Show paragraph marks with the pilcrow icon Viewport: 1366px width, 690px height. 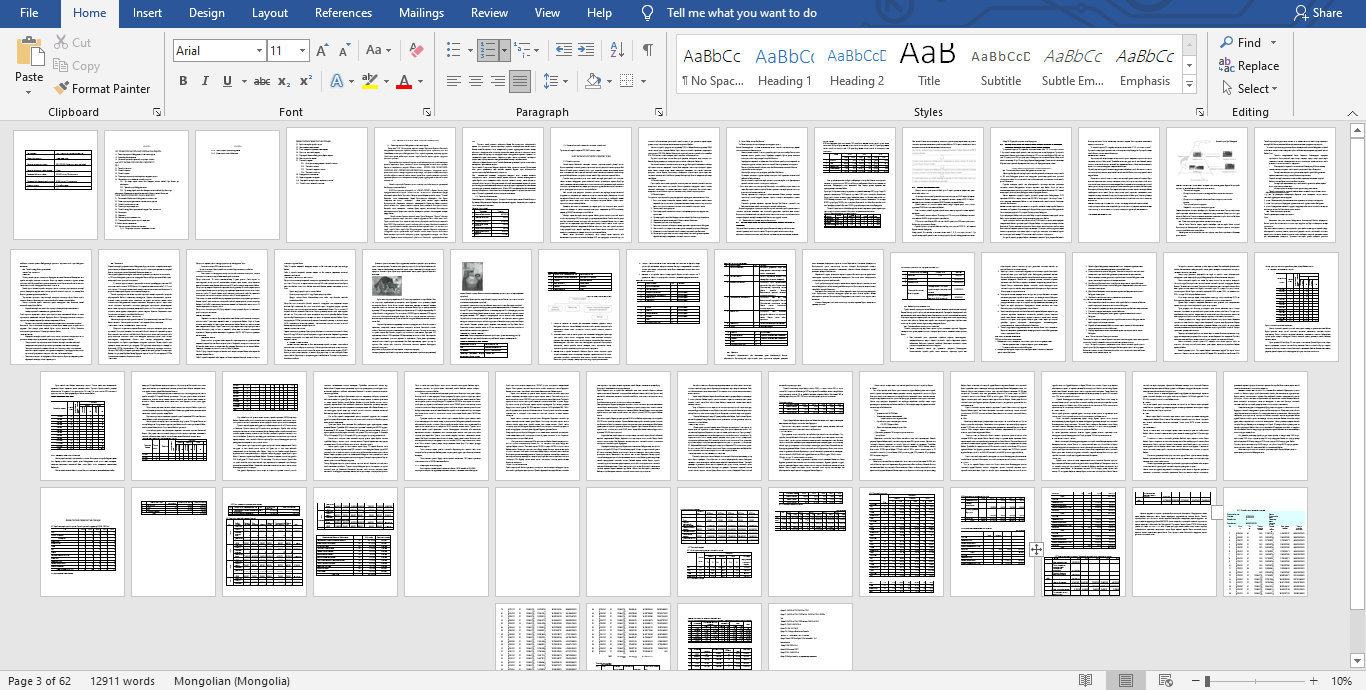point(648,50)
